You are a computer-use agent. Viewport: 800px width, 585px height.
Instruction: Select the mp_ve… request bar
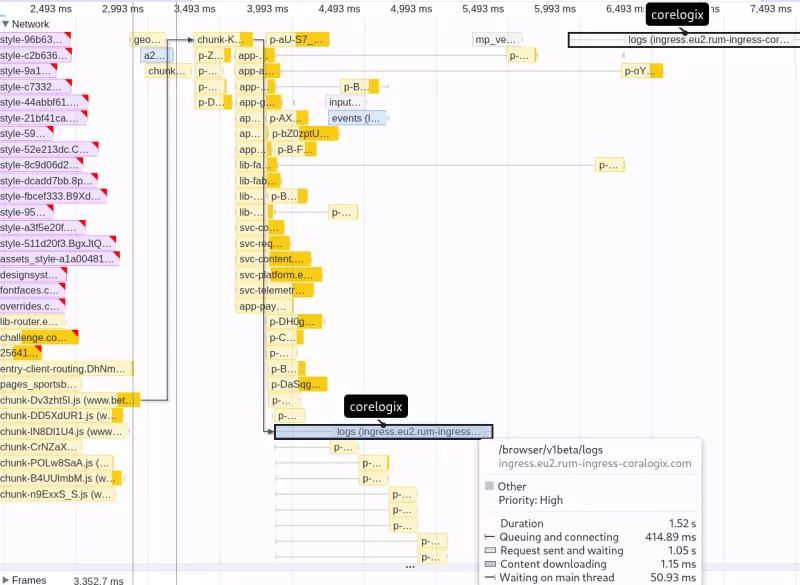coord(497,40)
